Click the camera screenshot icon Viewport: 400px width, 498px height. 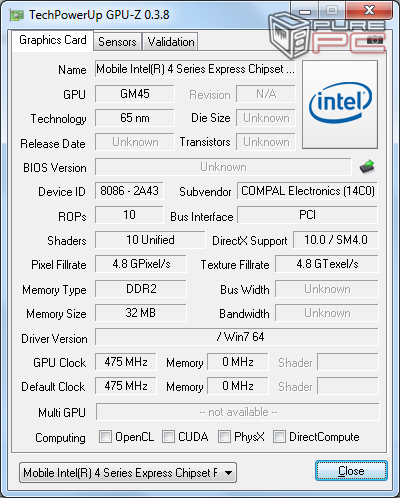tap(375, 40)
